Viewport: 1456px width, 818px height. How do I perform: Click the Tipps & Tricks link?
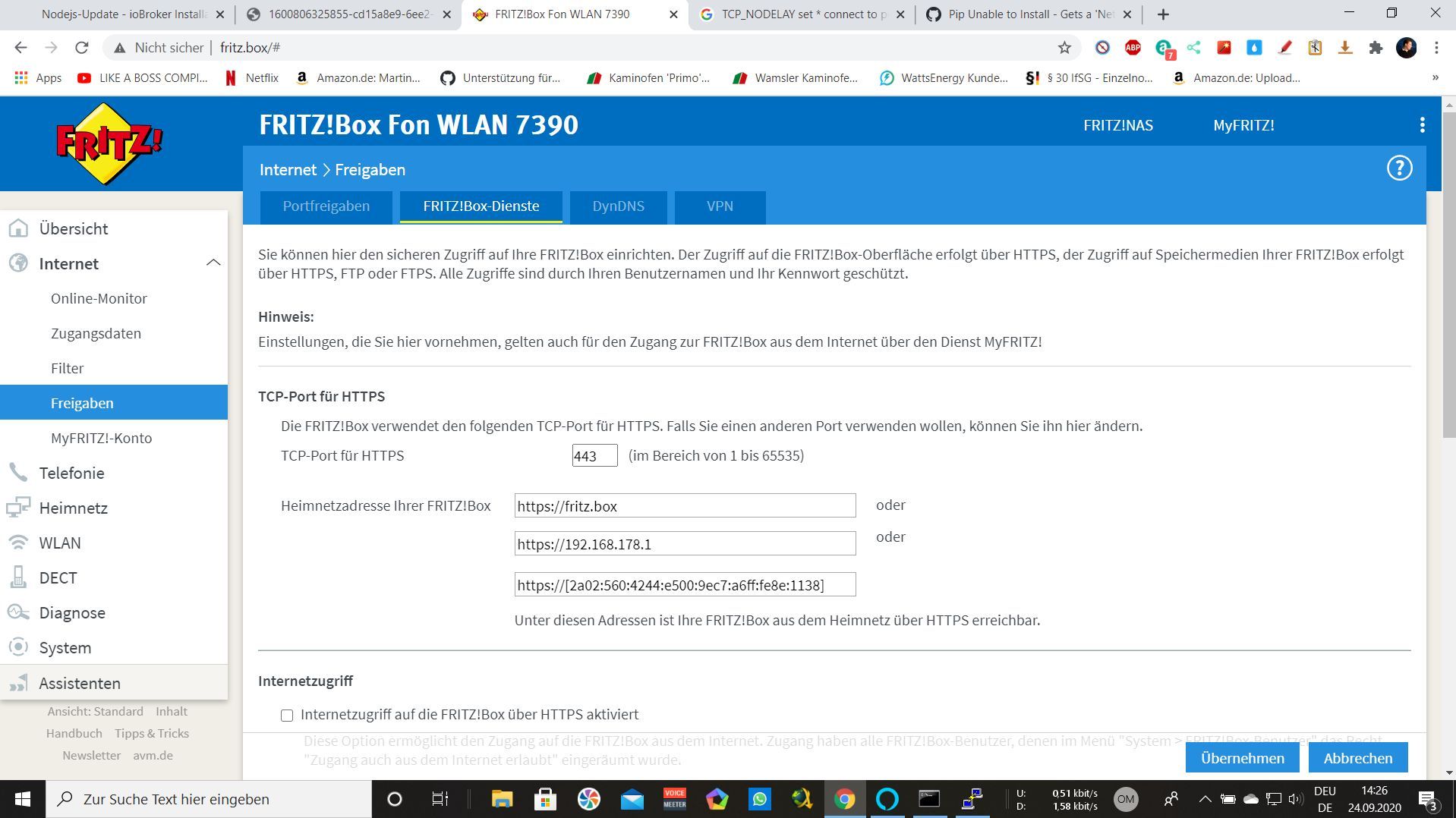[152, 733]
